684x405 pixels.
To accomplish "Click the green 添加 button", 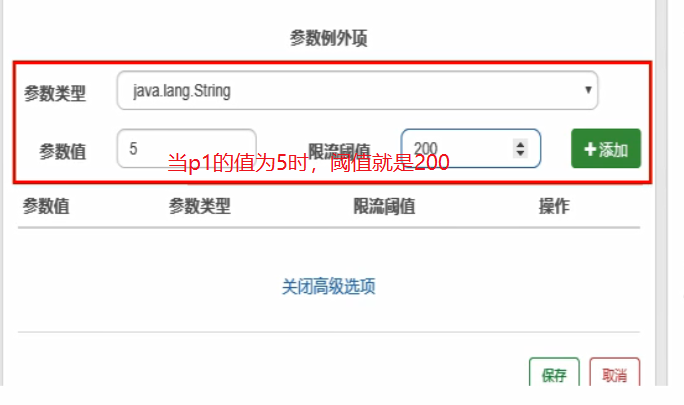I will 606,148.
